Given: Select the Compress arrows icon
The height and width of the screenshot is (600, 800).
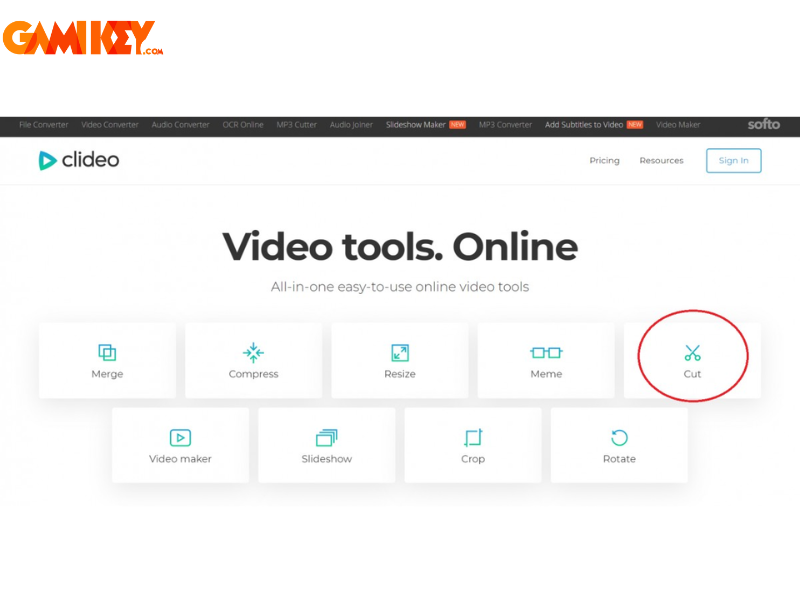Looking at the screenshot, I should [254, 353].
